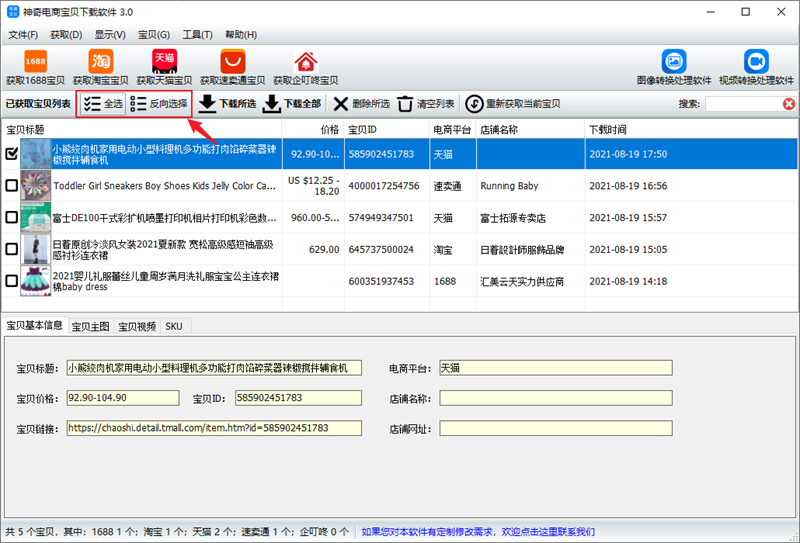Uncheck the first 天猫 item checkbox
The image size is (800, 543).
(x=12, y=154)
